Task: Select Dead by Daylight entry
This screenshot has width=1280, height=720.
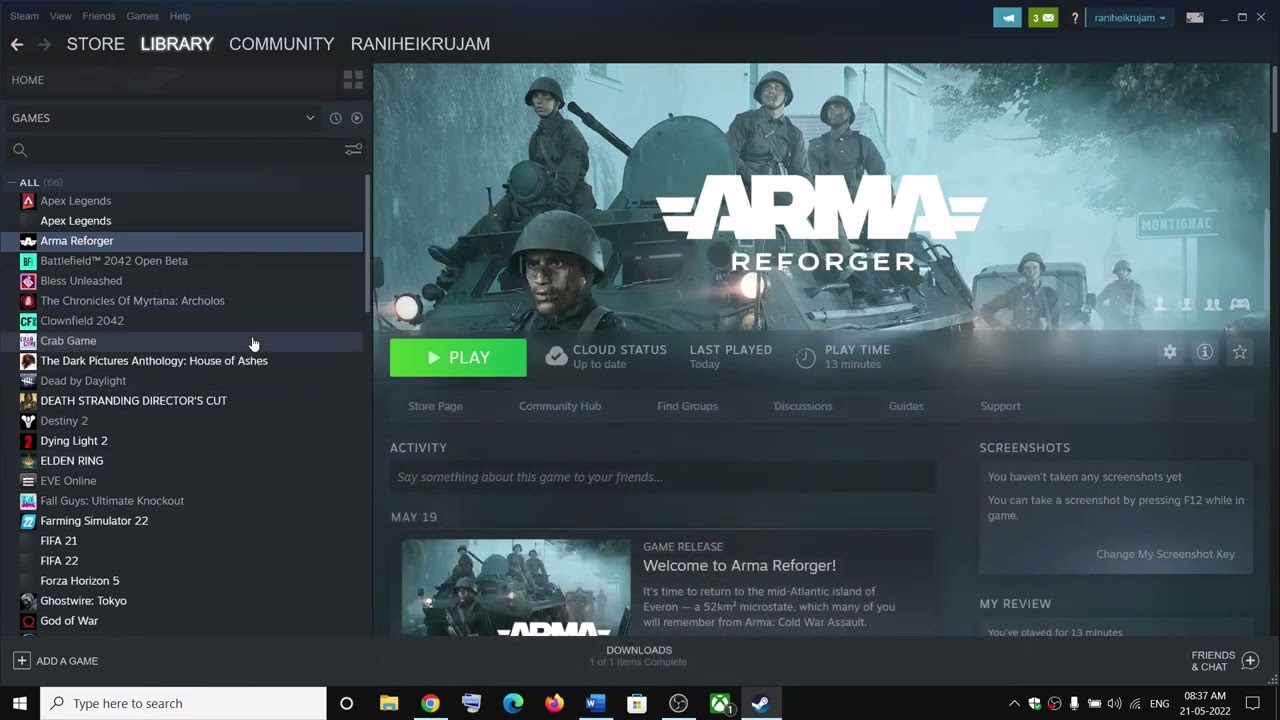Action: click(x=83, y=381)
